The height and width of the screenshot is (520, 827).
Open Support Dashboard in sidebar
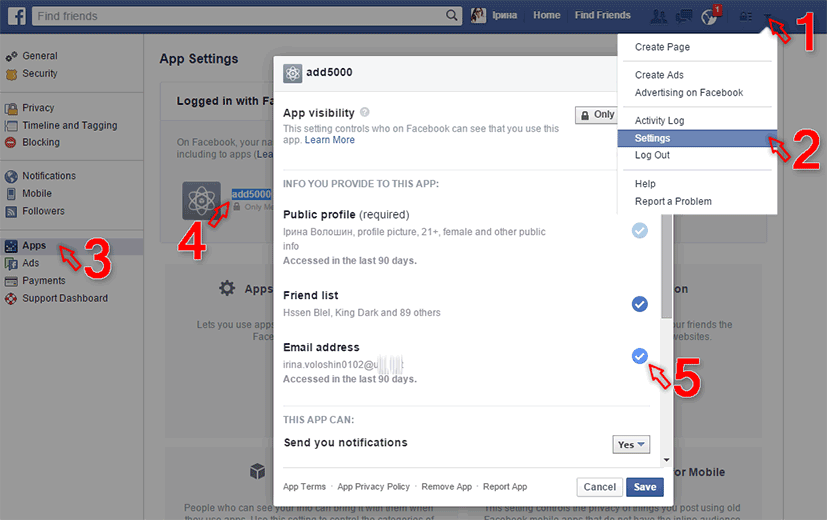(65, 298)
